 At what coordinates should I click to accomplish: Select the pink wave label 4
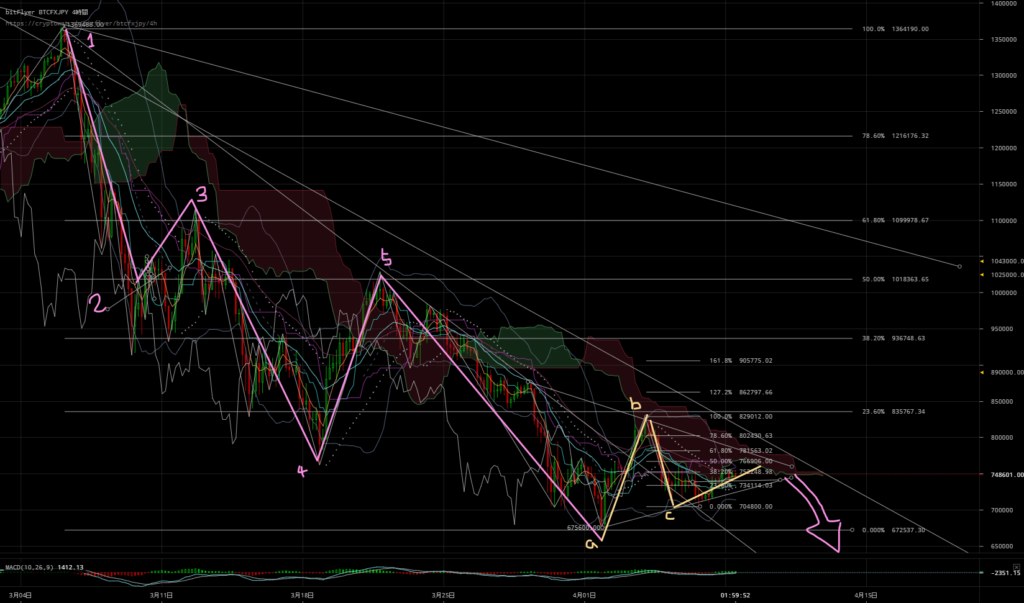pos(302,472)
